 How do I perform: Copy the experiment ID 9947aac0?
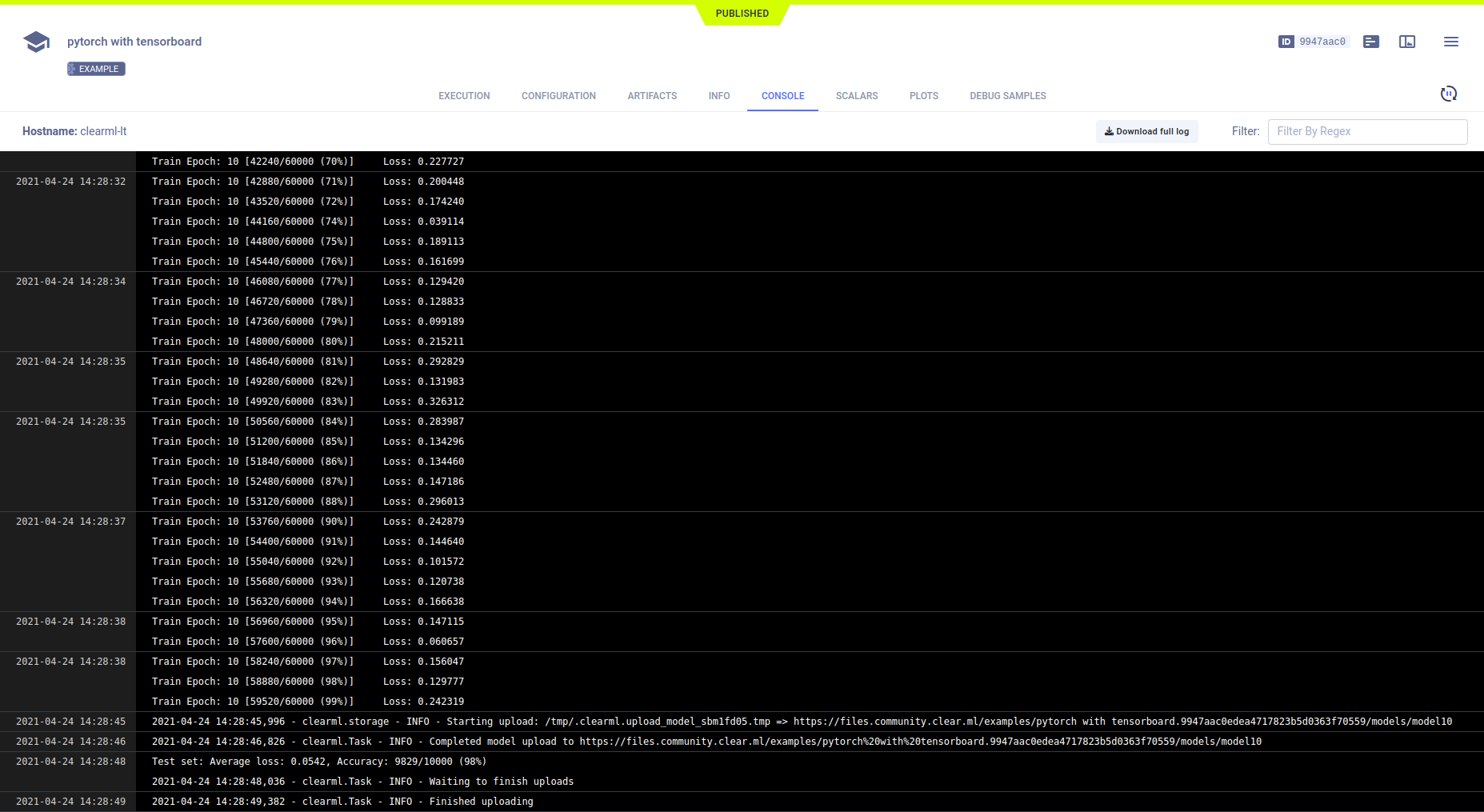[1322, 42]
